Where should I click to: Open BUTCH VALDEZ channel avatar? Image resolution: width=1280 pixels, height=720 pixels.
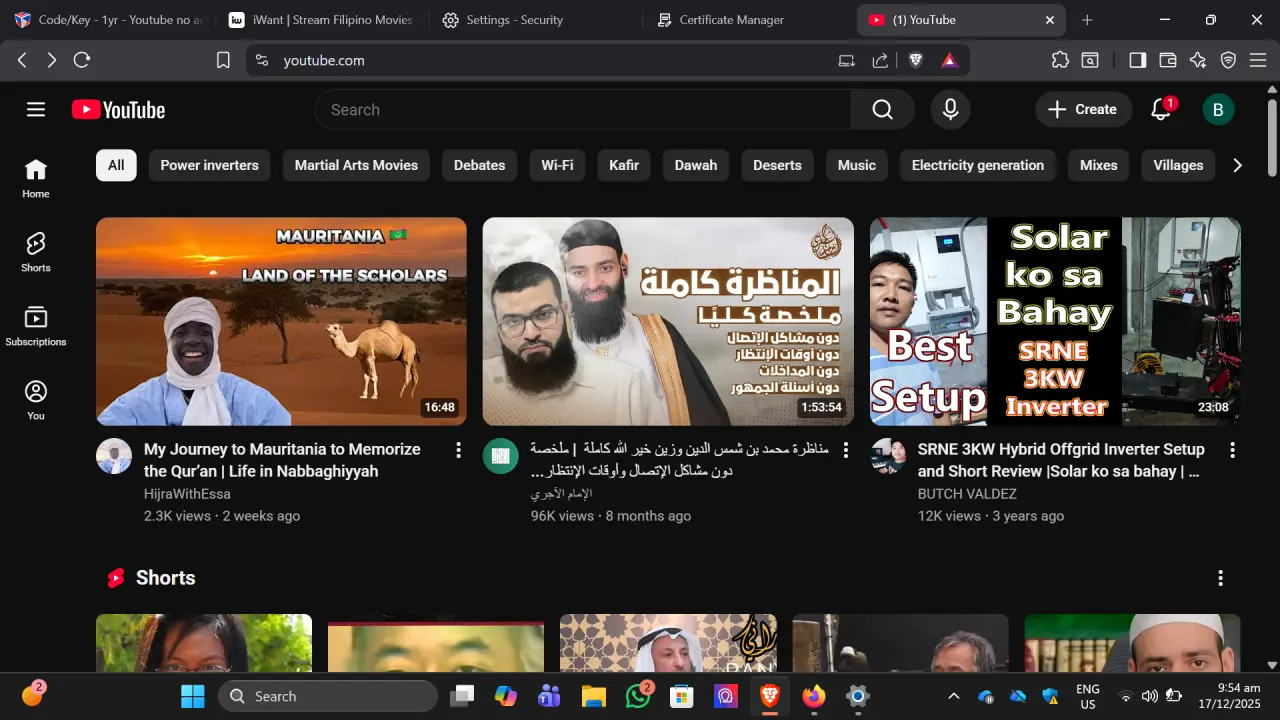coord(888,456)
